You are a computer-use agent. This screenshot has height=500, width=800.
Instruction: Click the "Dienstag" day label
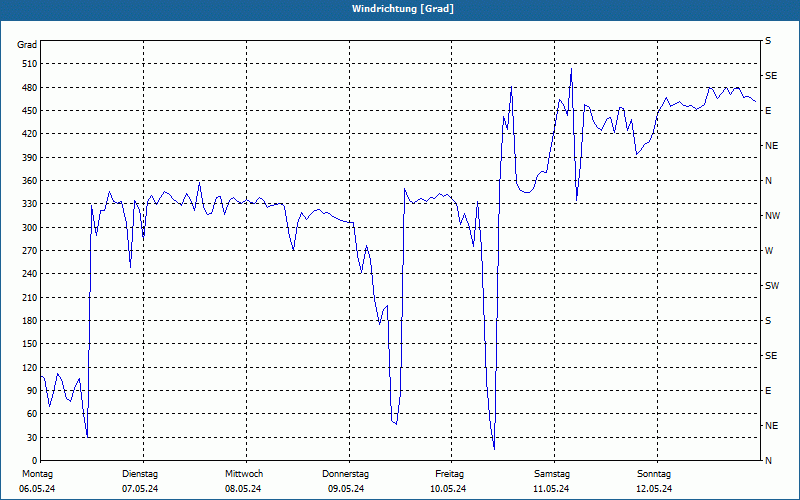click(x=140, y=474)
